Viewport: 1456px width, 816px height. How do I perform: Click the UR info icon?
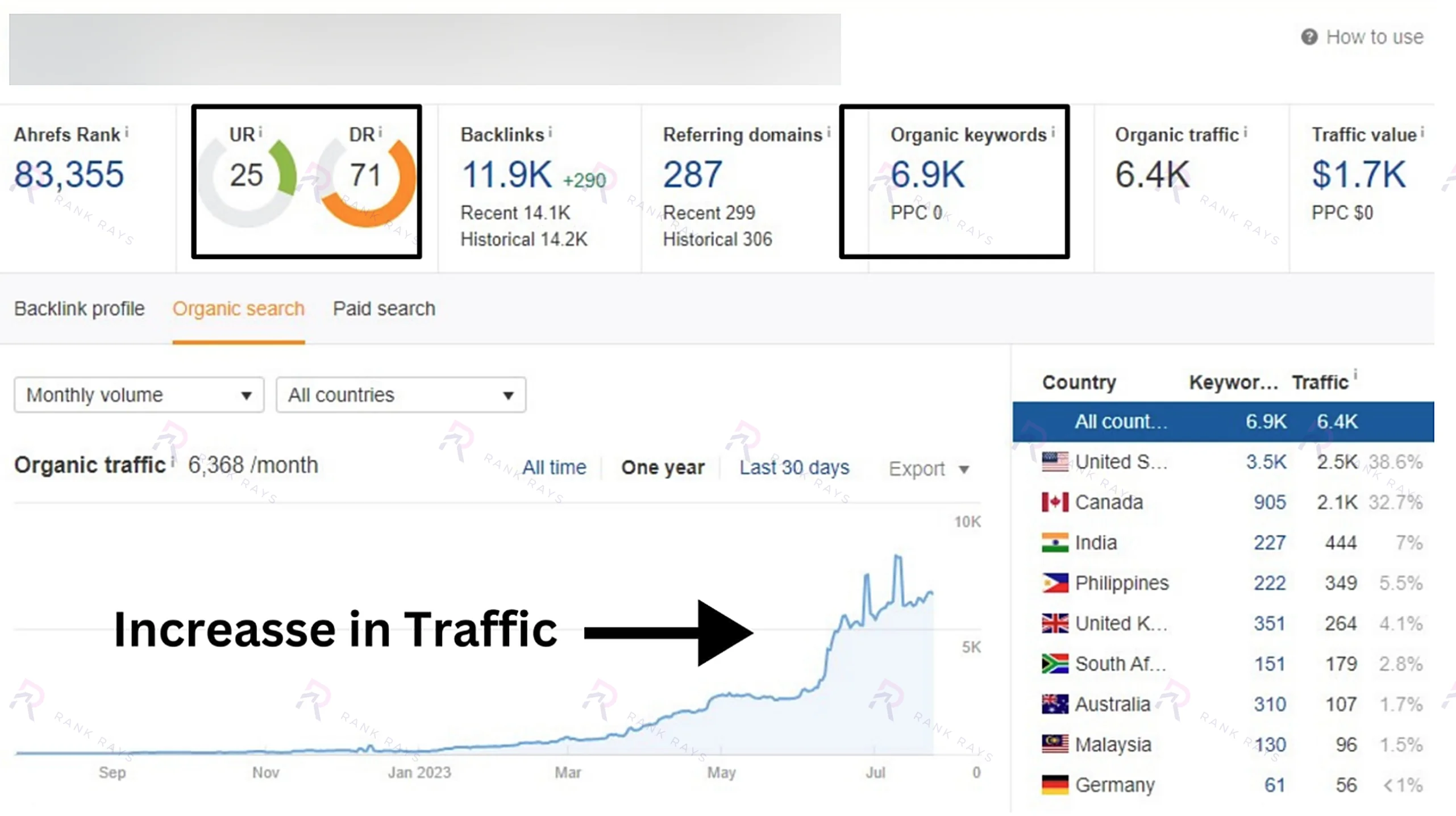click(260, 132)
